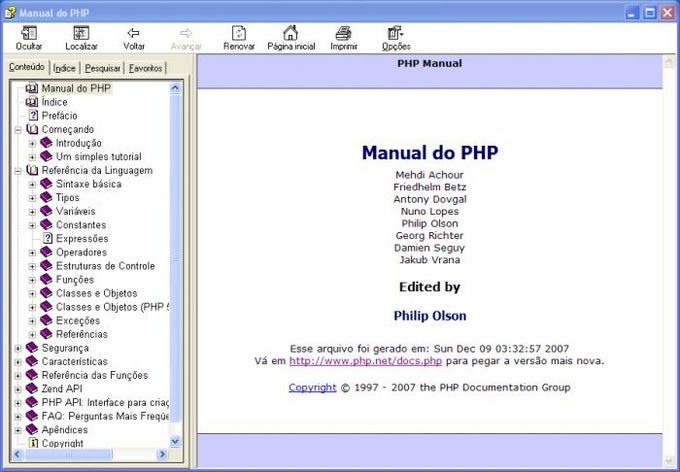Click the Localizar toolbar icon
Screen dimensions: 680x472
point(81,33)
